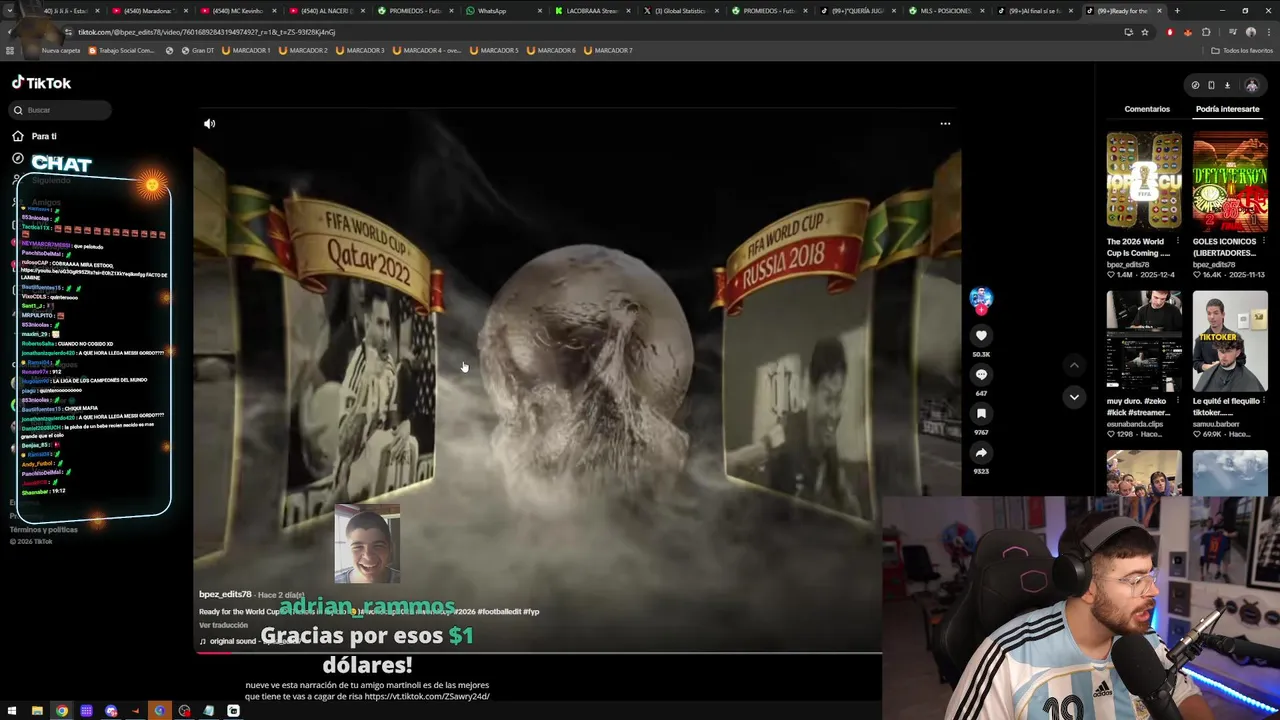Open the 'muy duro. #zeko' video thumbnail
This screenshot has height=720, width=1280.
pos(1144,341)
